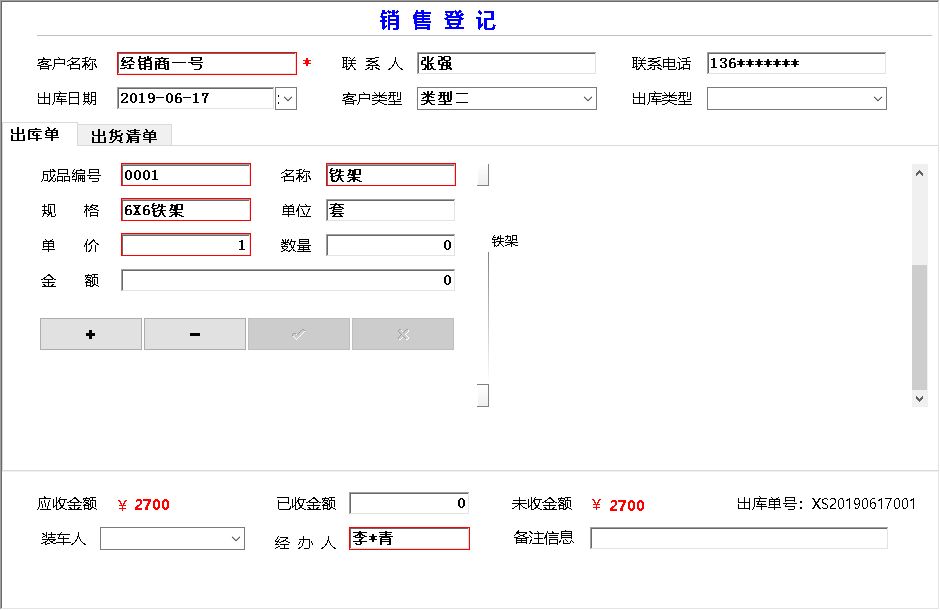Click the scroll up arrow of list
The height and width of the screenshot is (610, 940).
point(919,173)
